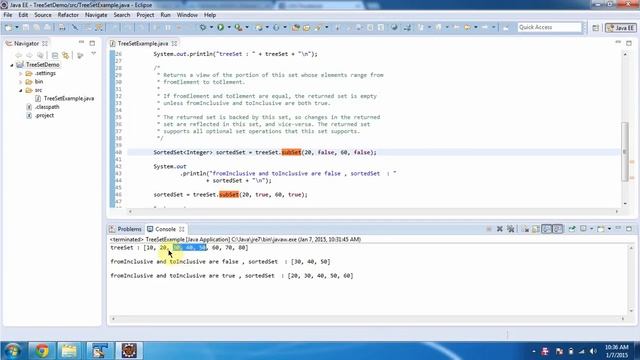This screenshot has height=360, width=640.
Task: Click the Open Perspective icon
Action: pos(596,27)
